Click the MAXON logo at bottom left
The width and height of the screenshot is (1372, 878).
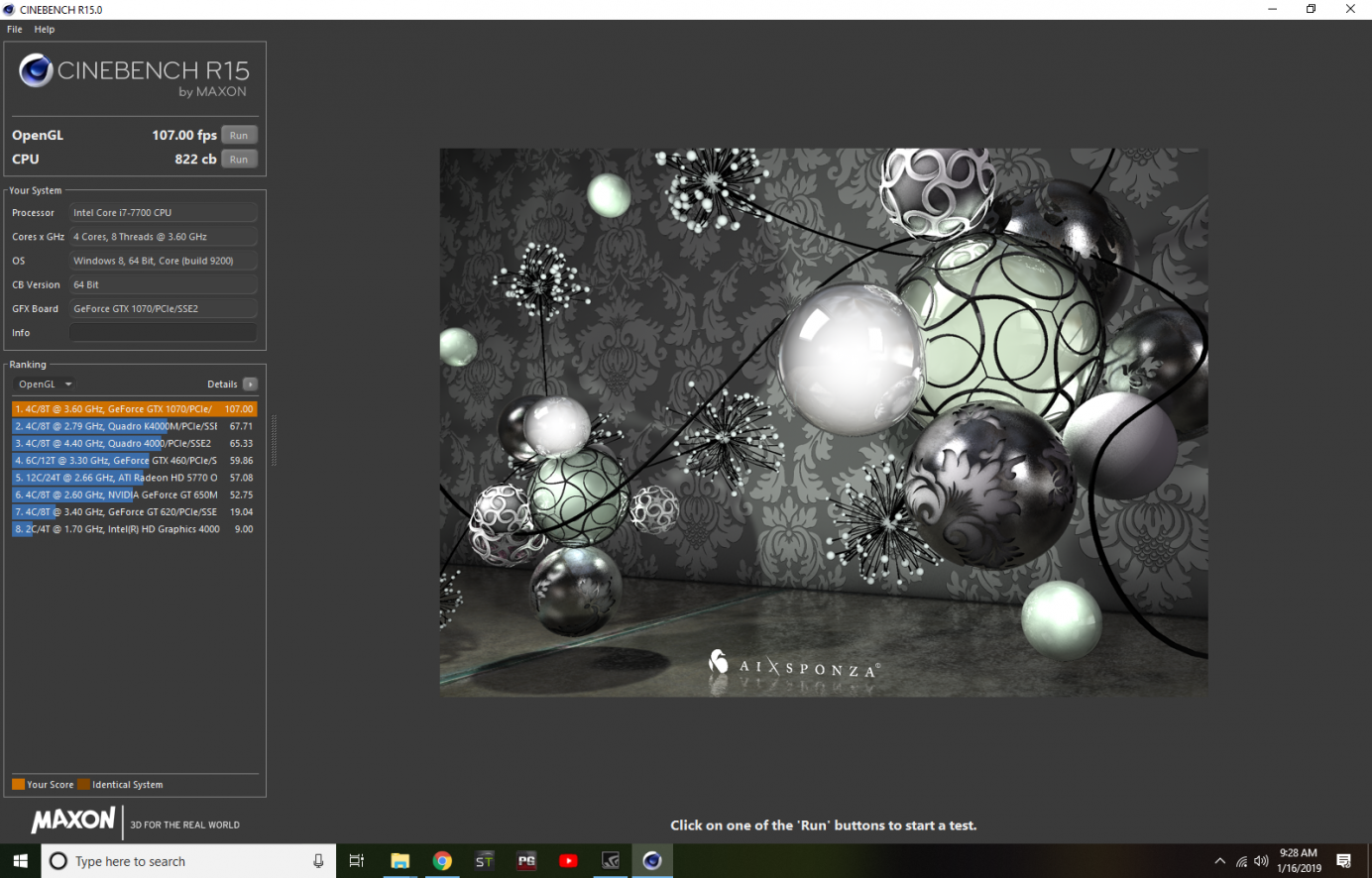point(73,821)
